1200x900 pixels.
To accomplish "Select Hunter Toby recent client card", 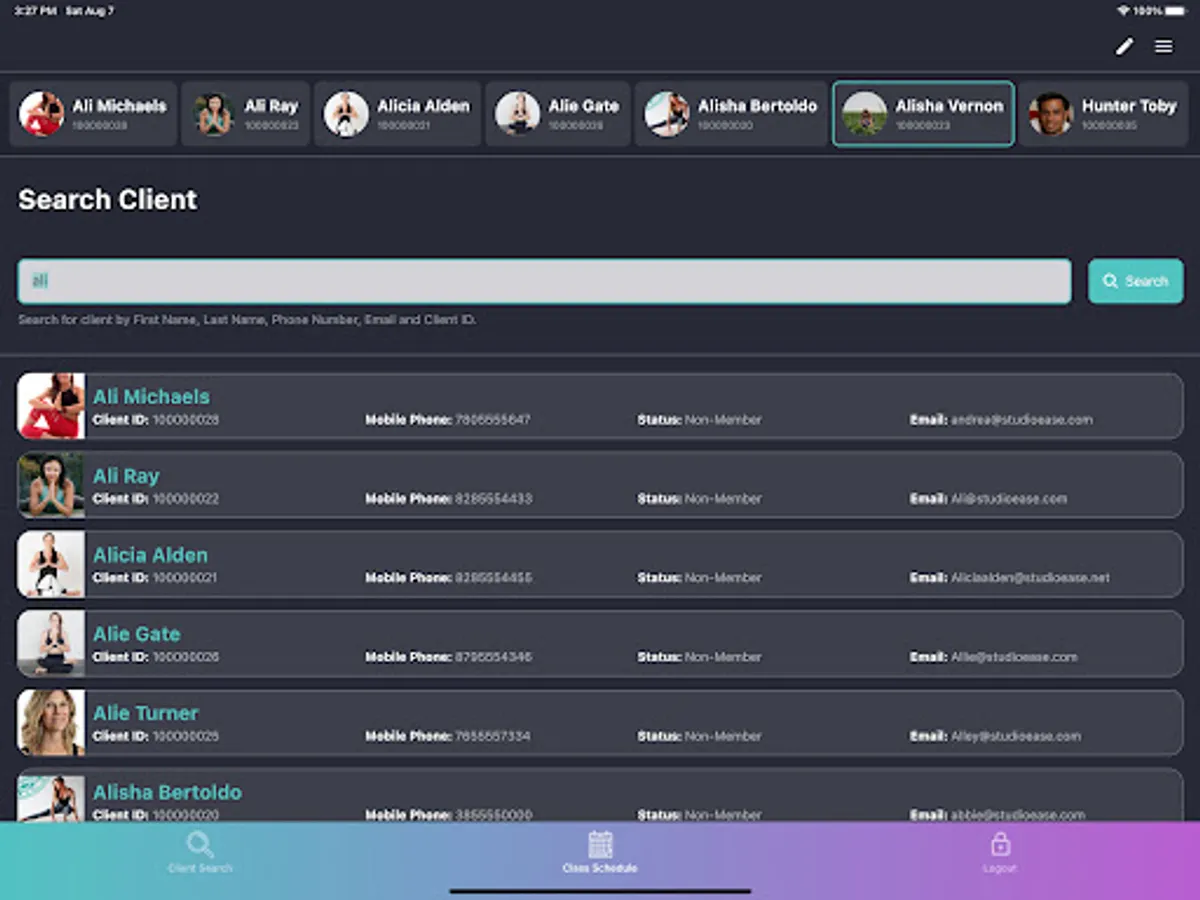I will coord(1104,114).
